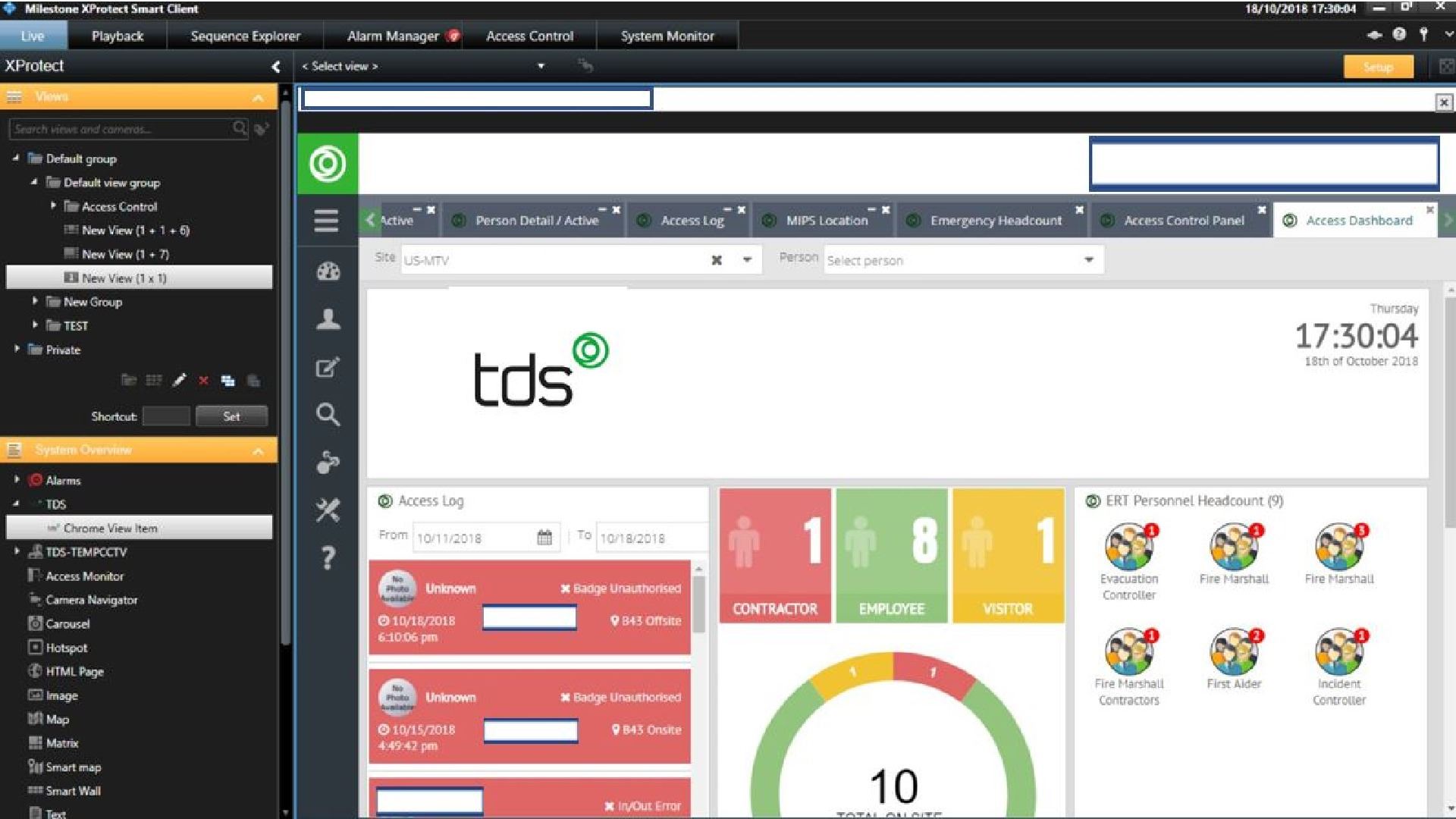Switch to Sequence Explorer tab
1456x819 pixels.
pyautogui.click(x=246, y=36)
